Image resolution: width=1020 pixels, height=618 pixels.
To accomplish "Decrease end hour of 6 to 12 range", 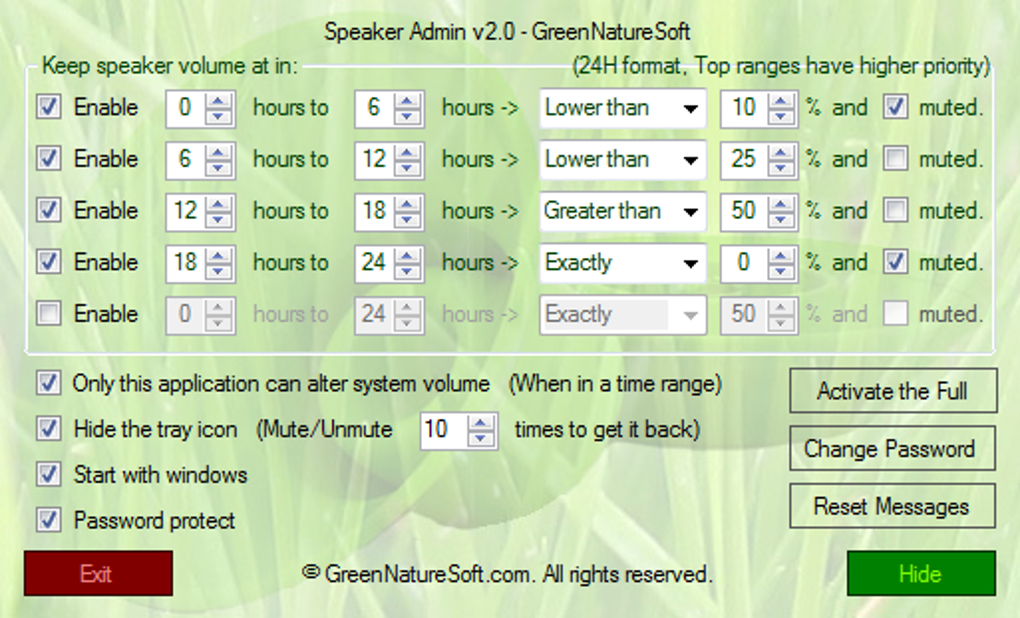I will [x=407, y=167].
